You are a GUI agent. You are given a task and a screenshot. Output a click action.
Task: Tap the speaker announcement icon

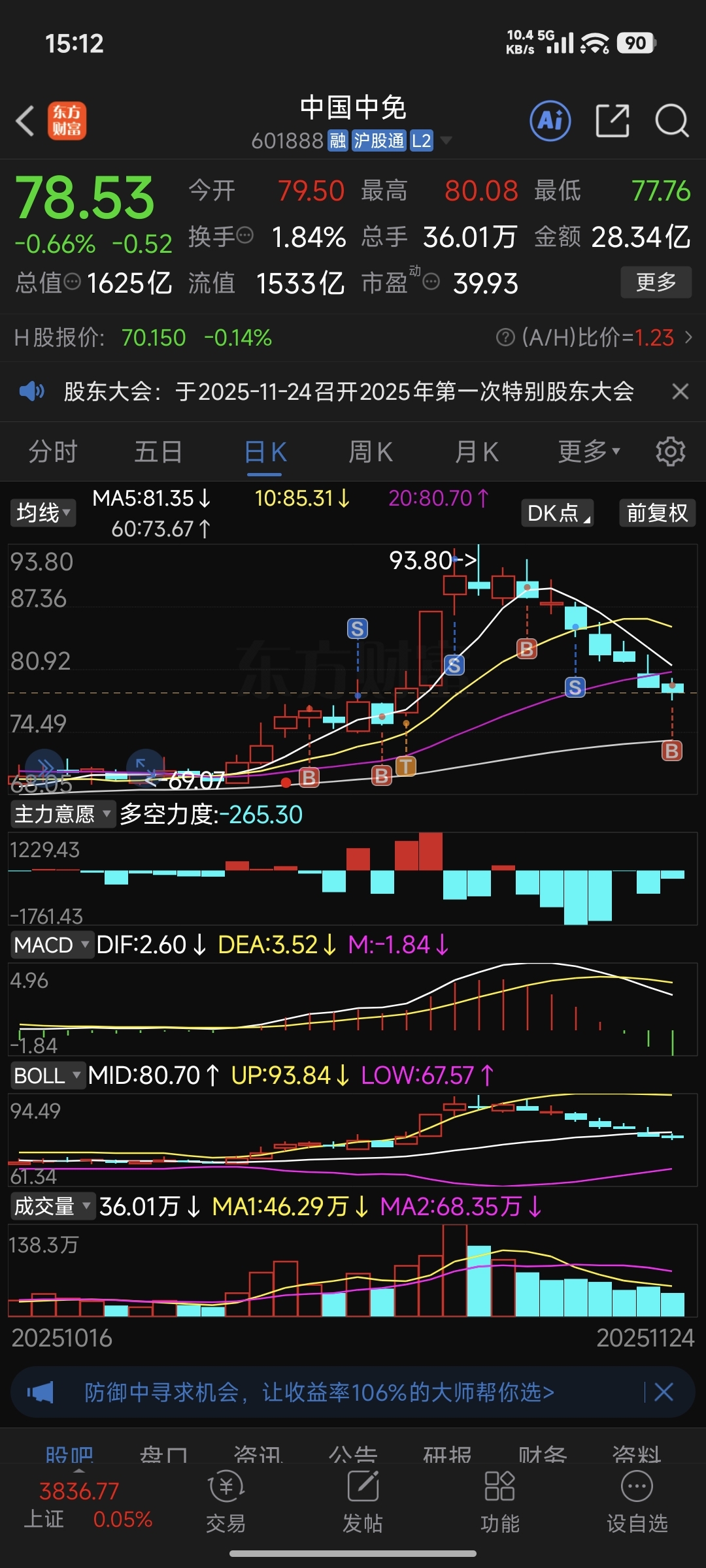31,391
